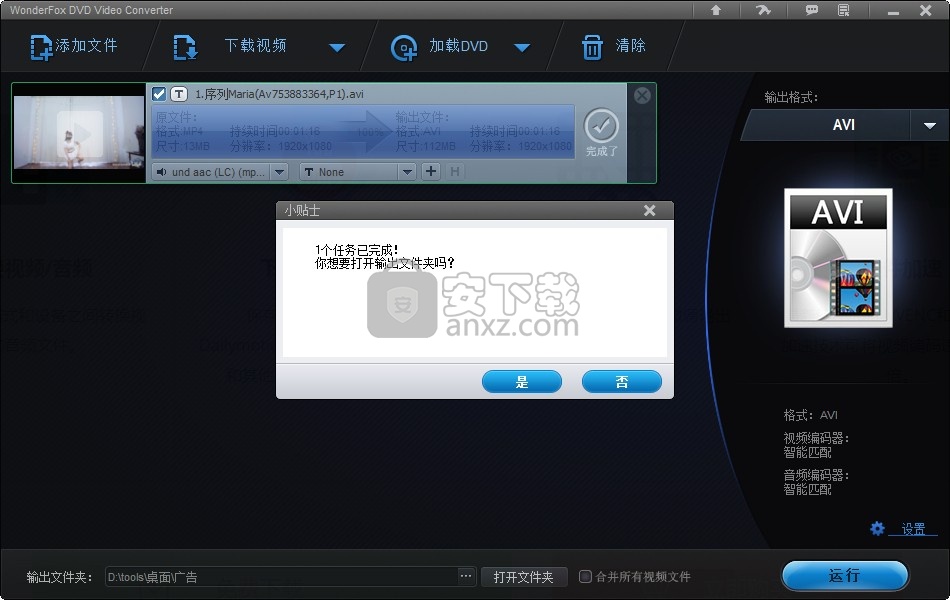Remove the file with the X circle icon

click(642, 95)
